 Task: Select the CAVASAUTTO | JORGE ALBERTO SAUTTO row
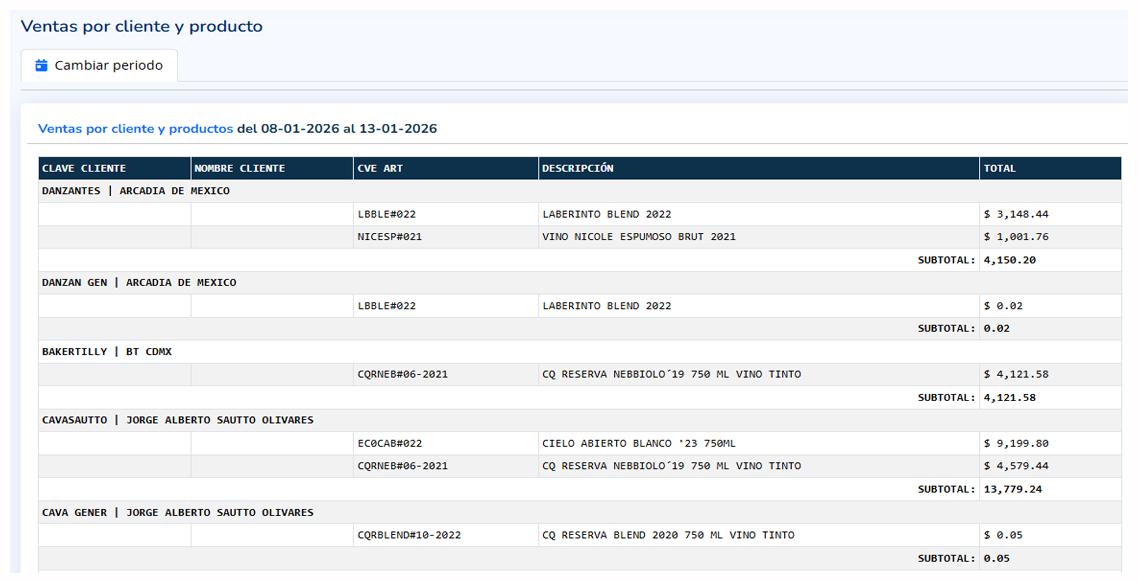click(x=178, y=420)
